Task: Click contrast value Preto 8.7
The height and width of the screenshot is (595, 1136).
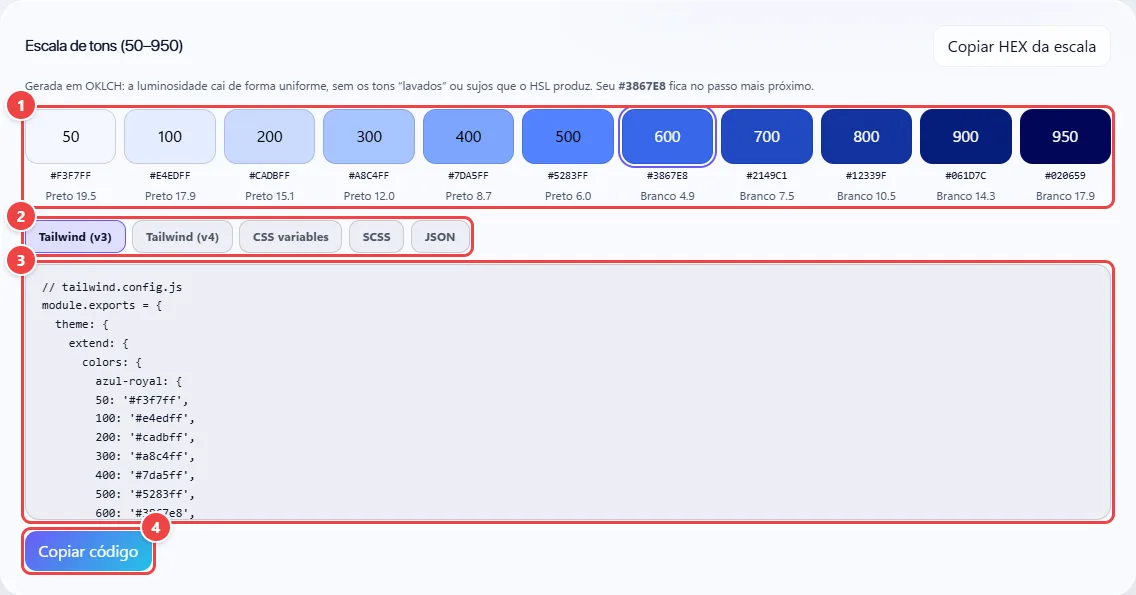Action: click(468, 196)
